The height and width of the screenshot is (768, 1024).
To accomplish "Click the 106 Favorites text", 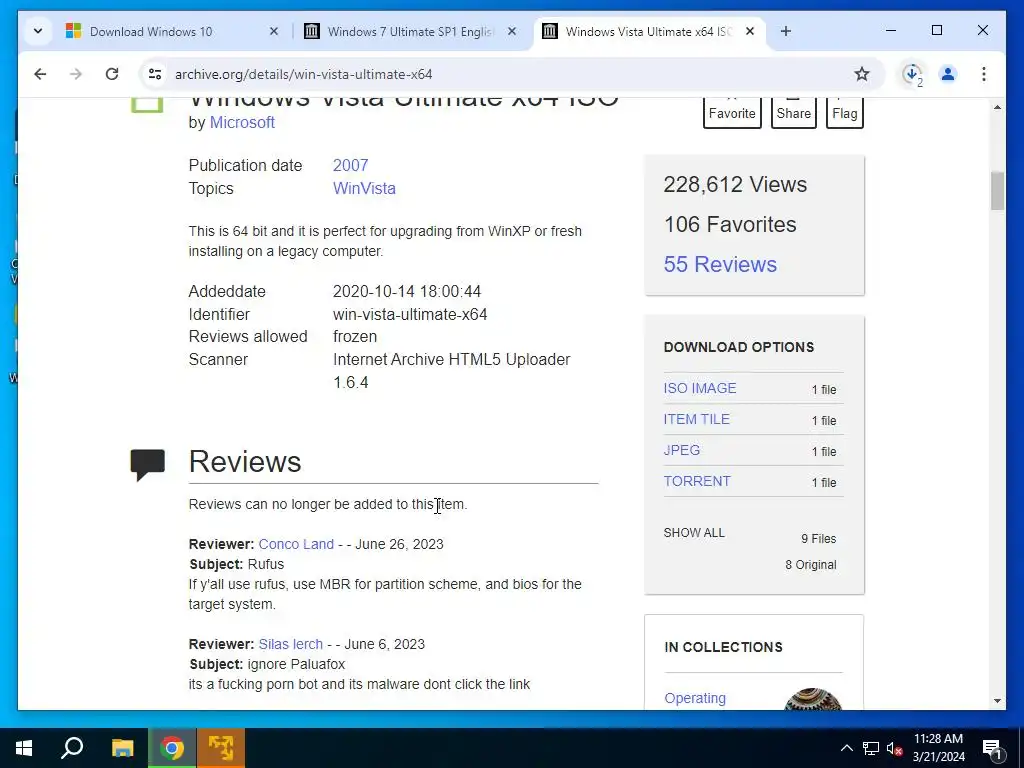I will pyautogui.click(x=730, y=224).
